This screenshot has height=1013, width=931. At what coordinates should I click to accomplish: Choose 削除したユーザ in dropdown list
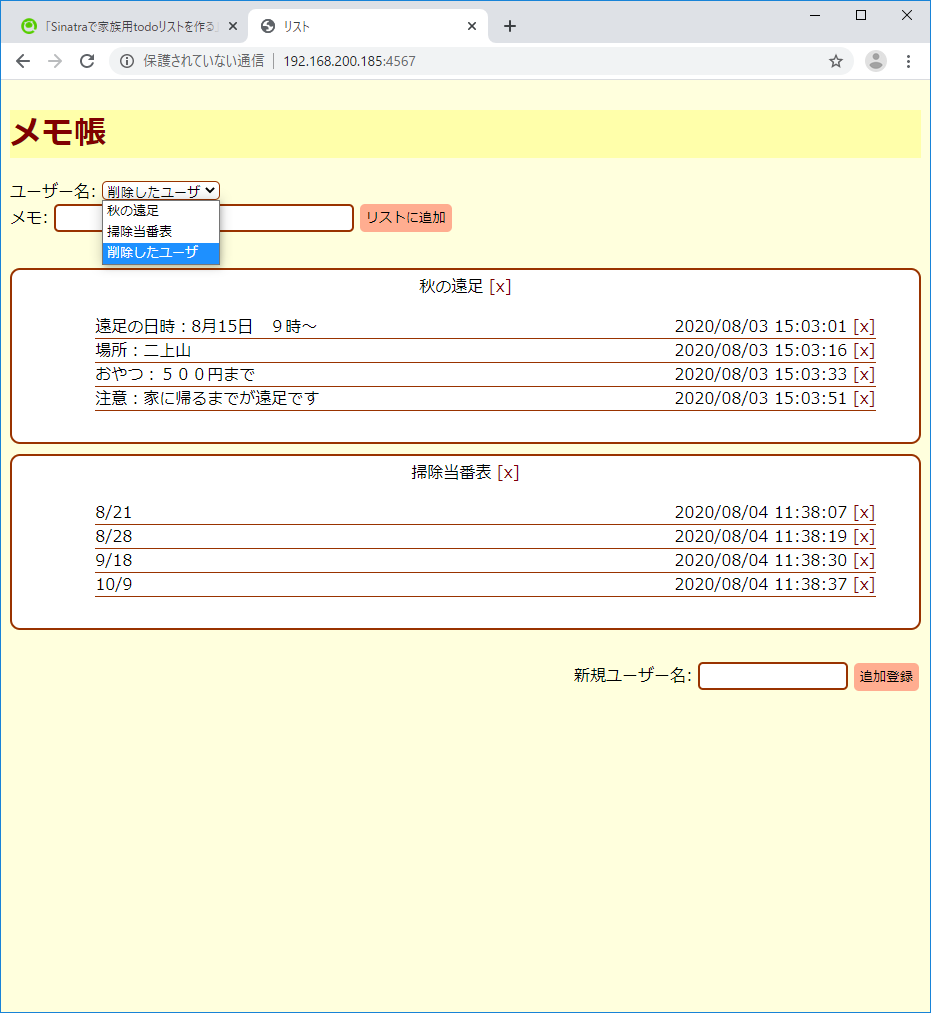click(161, 253)
